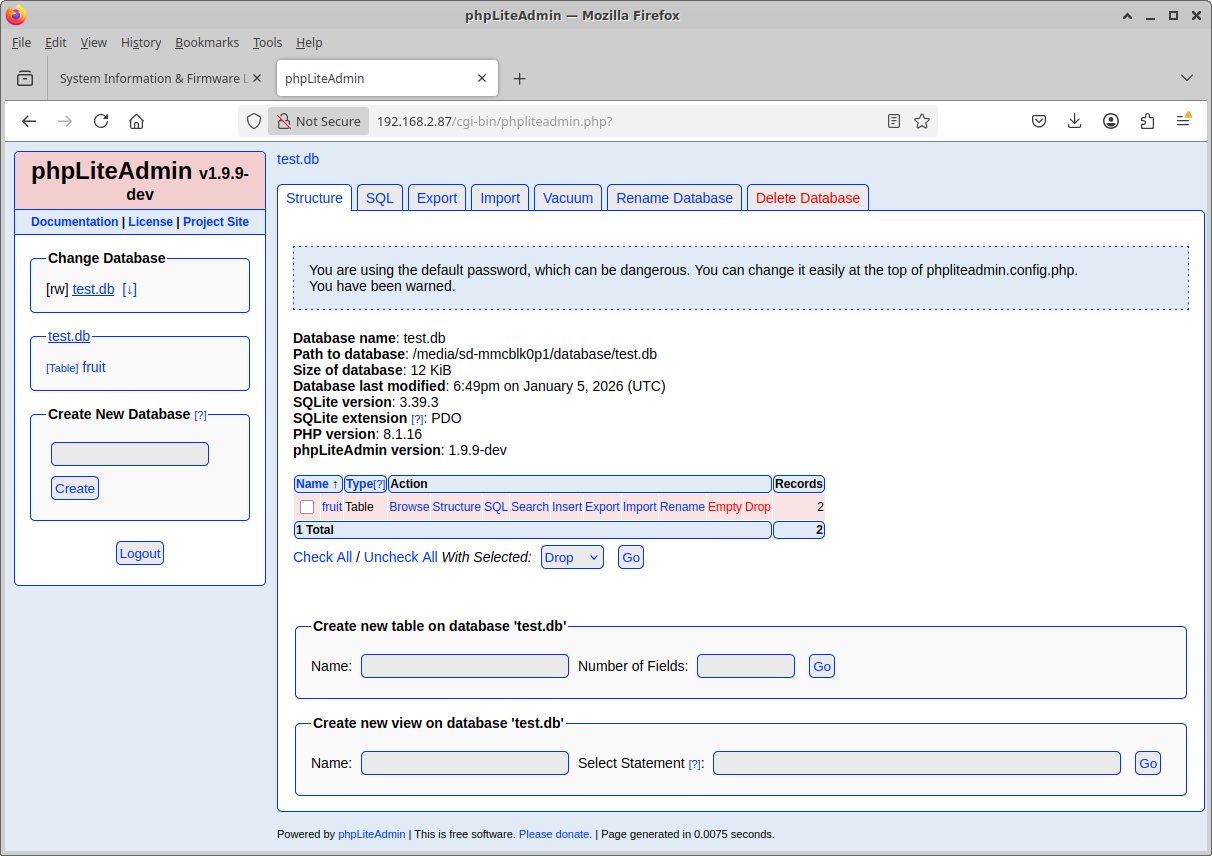The height and width of the screenshot is (856, 1212).
Task: Bookmark this page with star icon
Action: click(922, 121)
